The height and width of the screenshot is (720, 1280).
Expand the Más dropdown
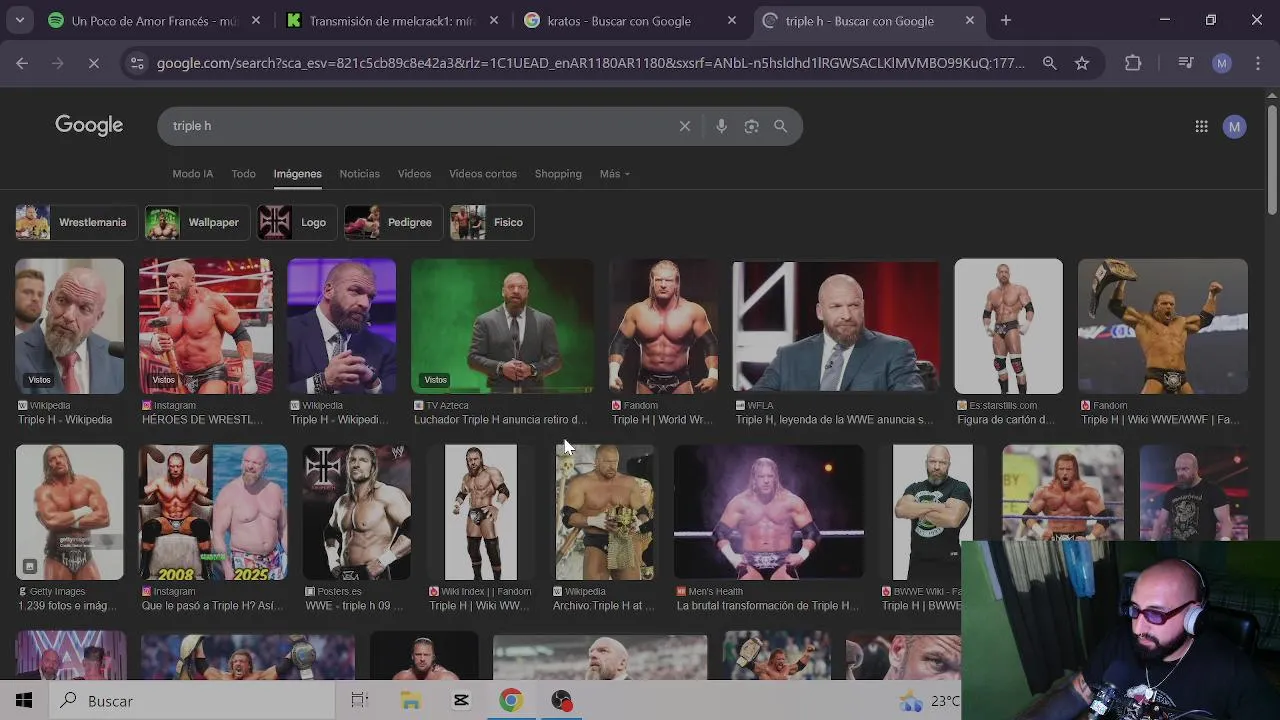pyautogui.click(x=614, y=174)
